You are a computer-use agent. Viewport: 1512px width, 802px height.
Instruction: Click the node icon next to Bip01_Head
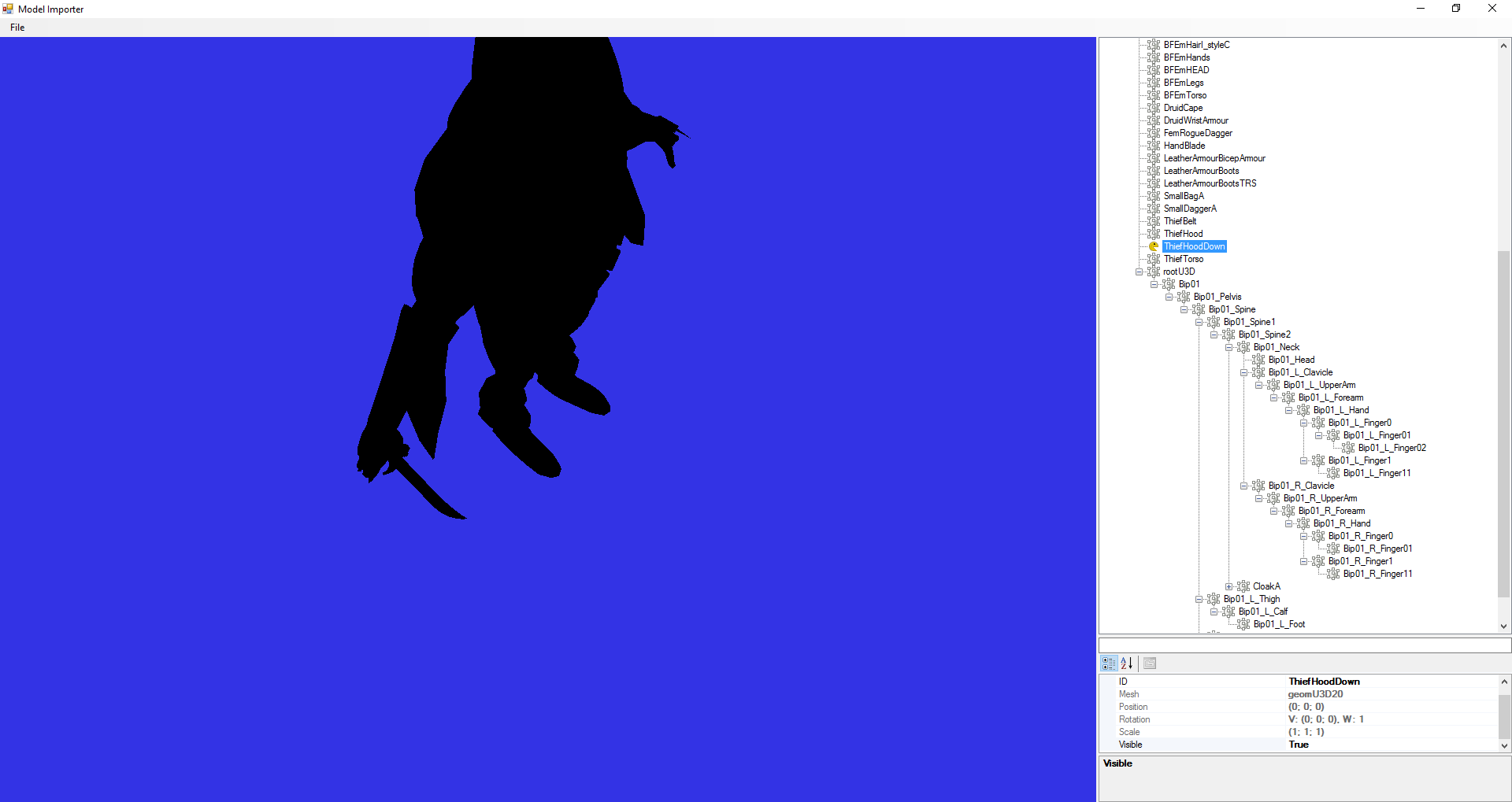click(x=1258, y=360)
